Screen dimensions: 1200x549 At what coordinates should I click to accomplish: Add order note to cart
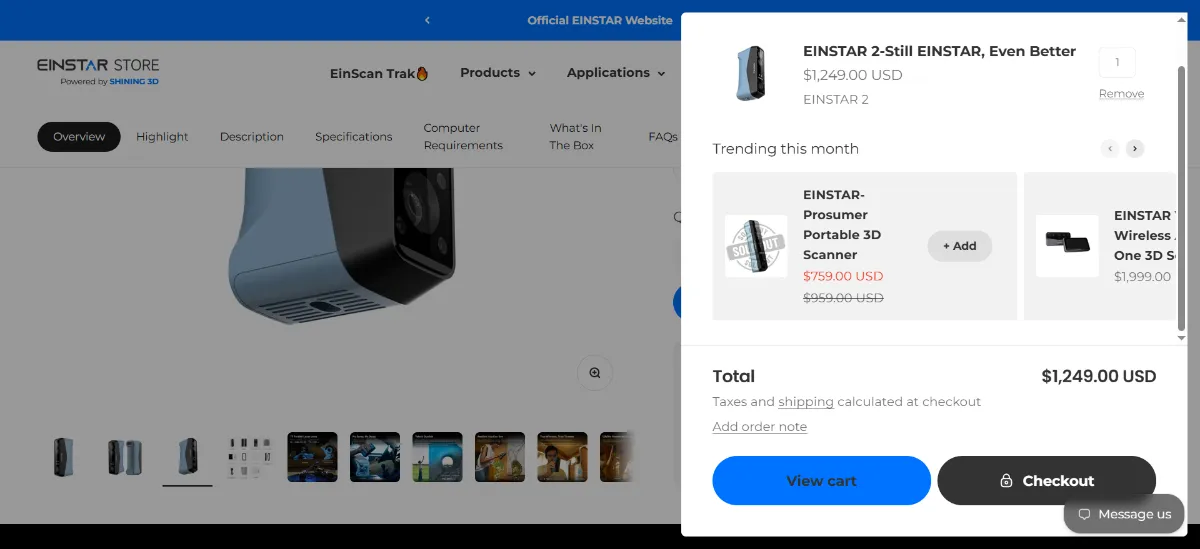tap(759, 427)
